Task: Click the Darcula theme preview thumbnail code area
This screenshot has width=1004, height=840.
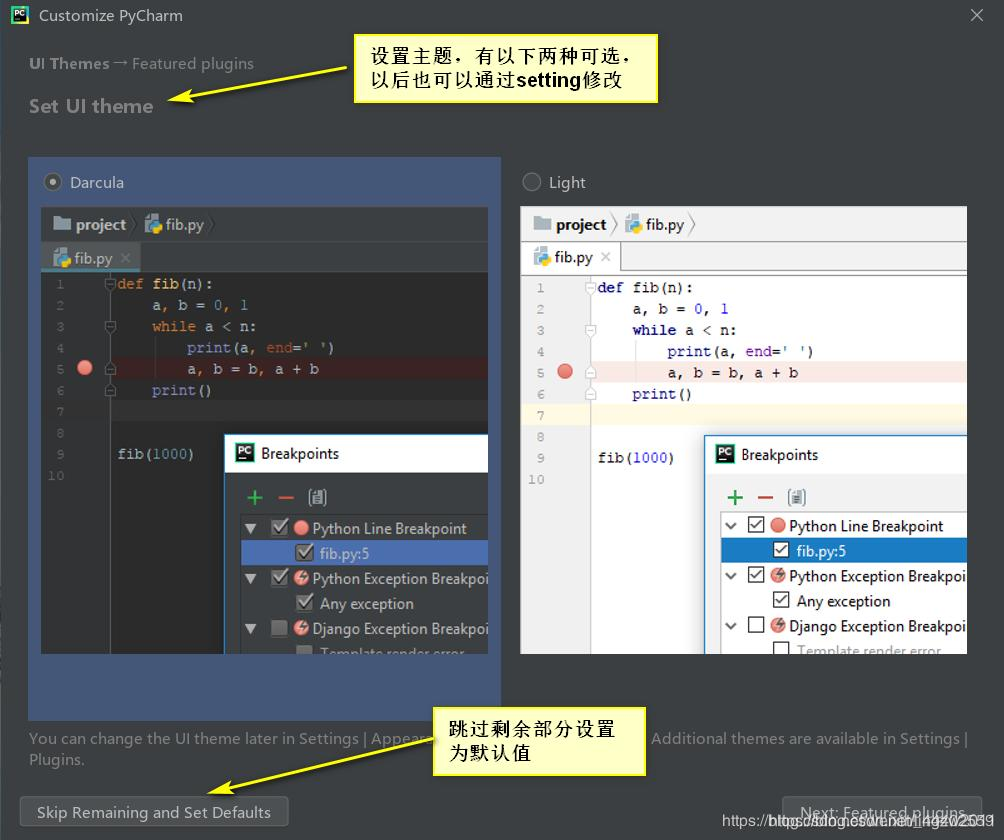Action: coord(264,430)
